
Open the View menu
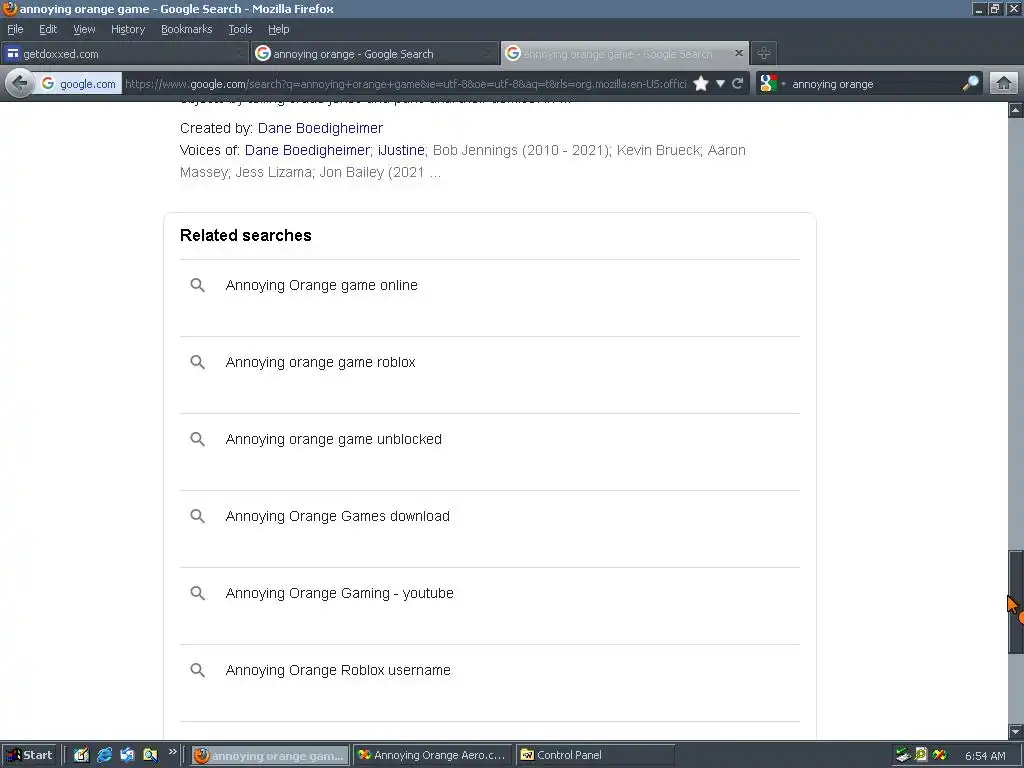(84, 29)
